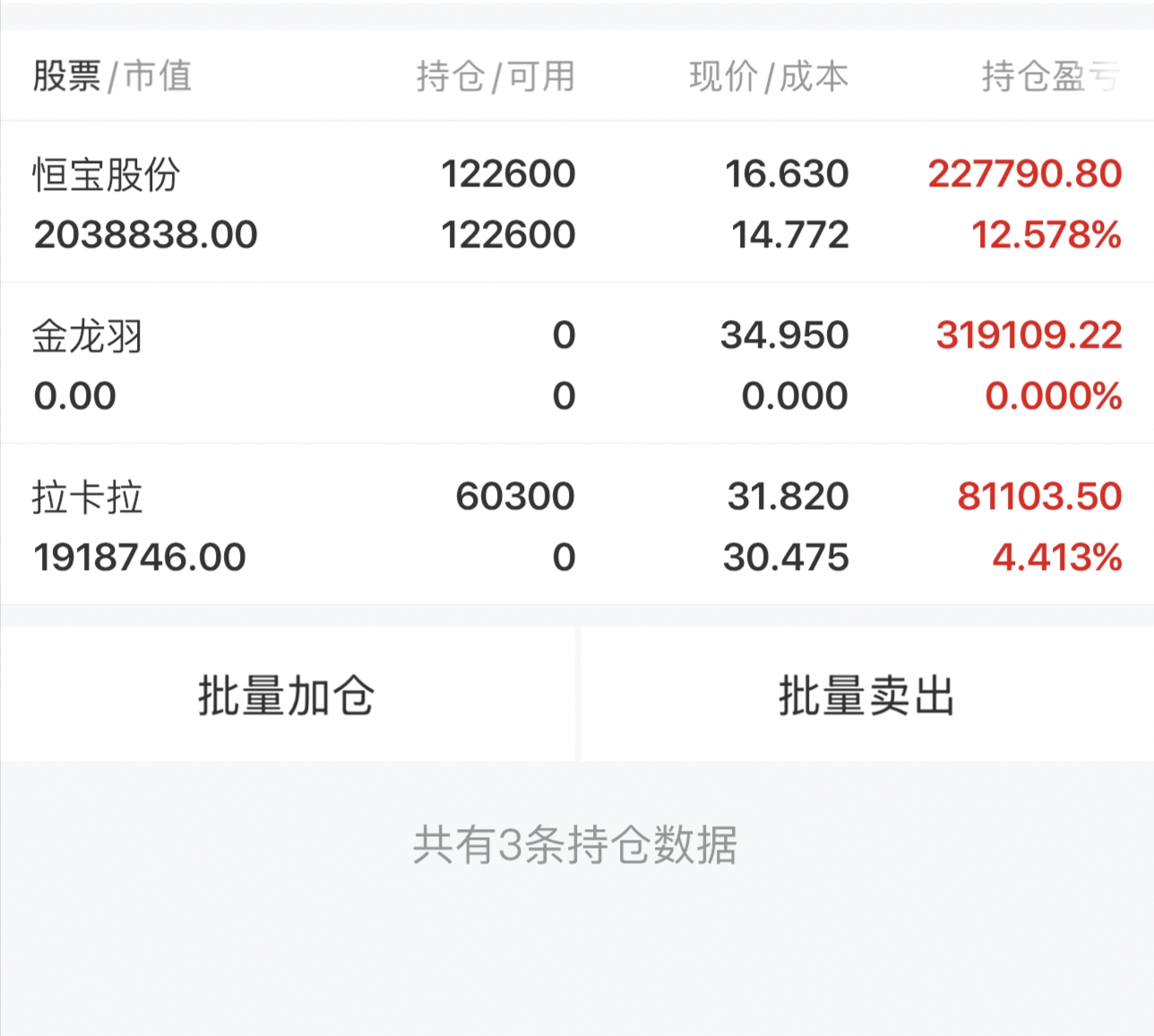1154x1036 pixels.
Task: Select the 现价/成本 column header
Action: [769, 76]
